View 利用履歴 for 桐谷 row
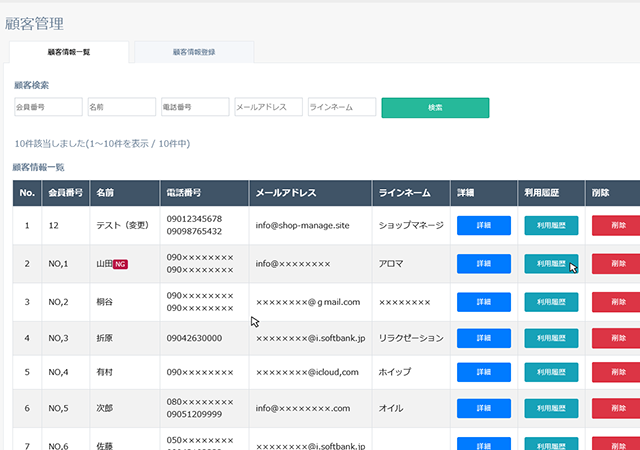 tap(551, 302)
